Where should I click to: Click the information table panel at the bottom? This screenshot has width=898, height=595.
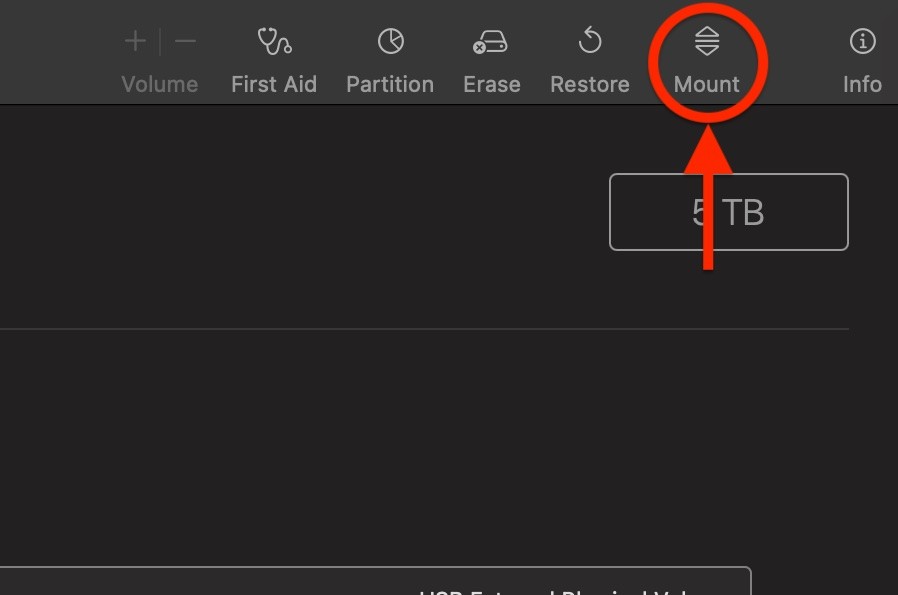tap(375, 581)
